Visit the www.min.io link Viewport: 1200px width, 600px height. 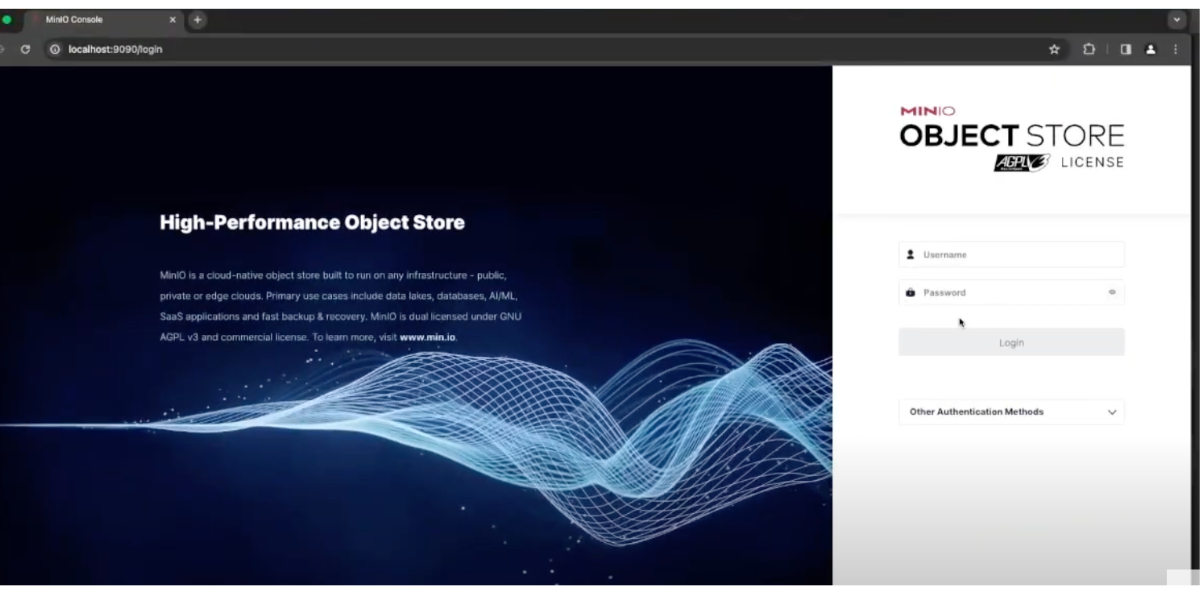[x=427, y=338]
